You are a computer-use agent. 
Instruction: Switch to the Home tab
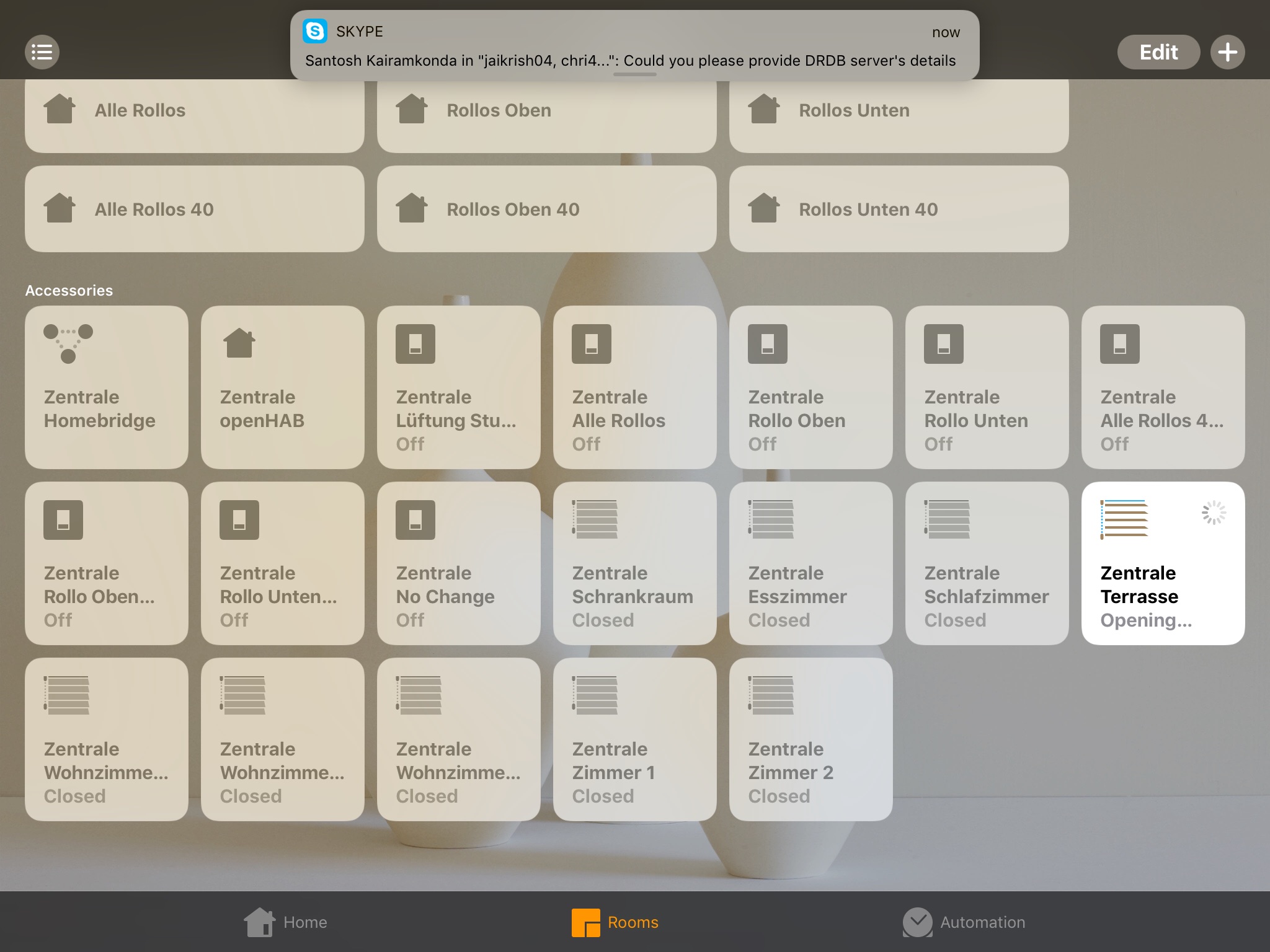(x=286, y=922)
